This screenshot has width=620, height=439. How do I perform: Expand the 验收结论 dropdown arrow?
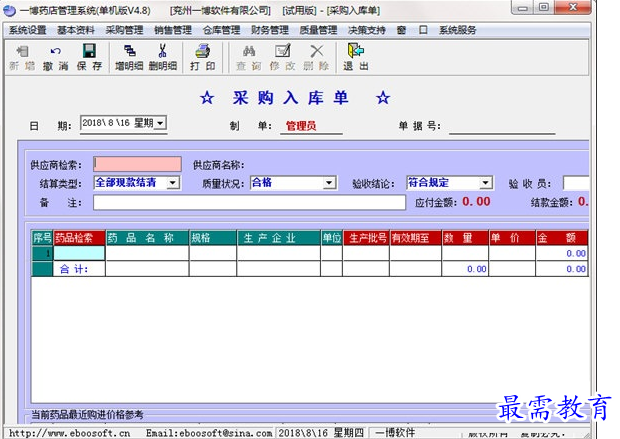(485, 183)
